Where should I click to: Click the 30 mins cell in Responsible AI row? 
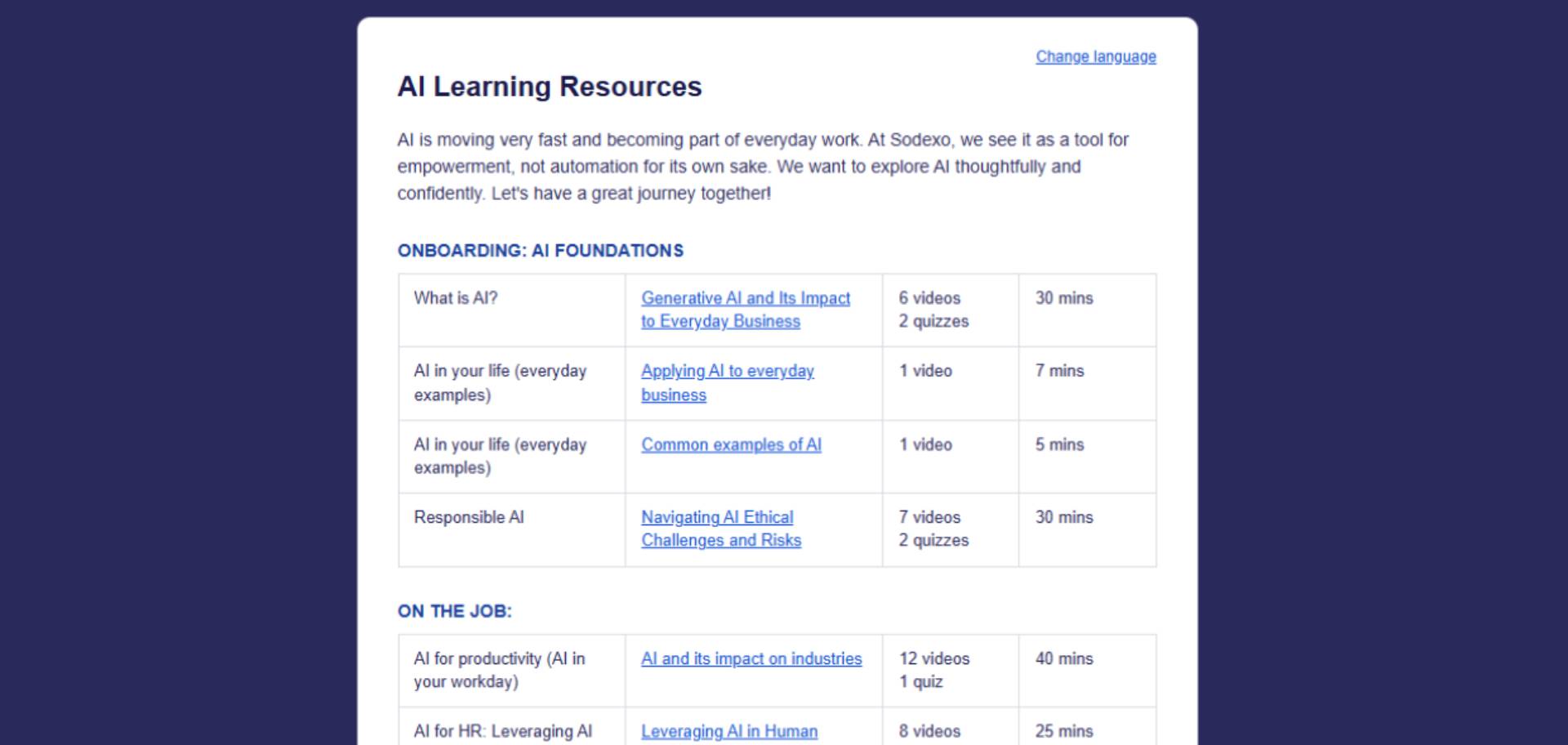pyautogui.click(x=1087, y=530)
